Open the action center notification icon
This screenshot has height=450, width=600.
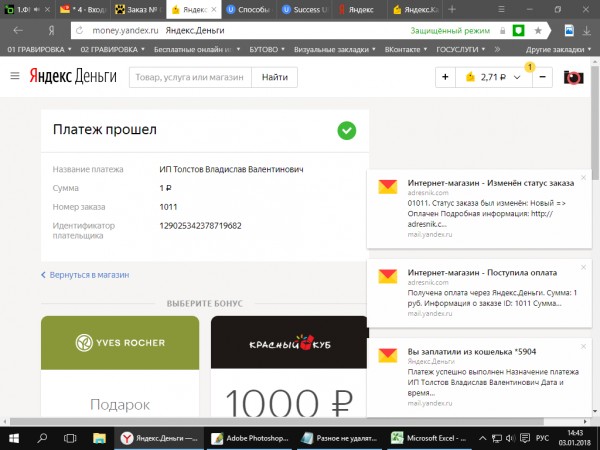pyautogui.click(x=525, y=438)
